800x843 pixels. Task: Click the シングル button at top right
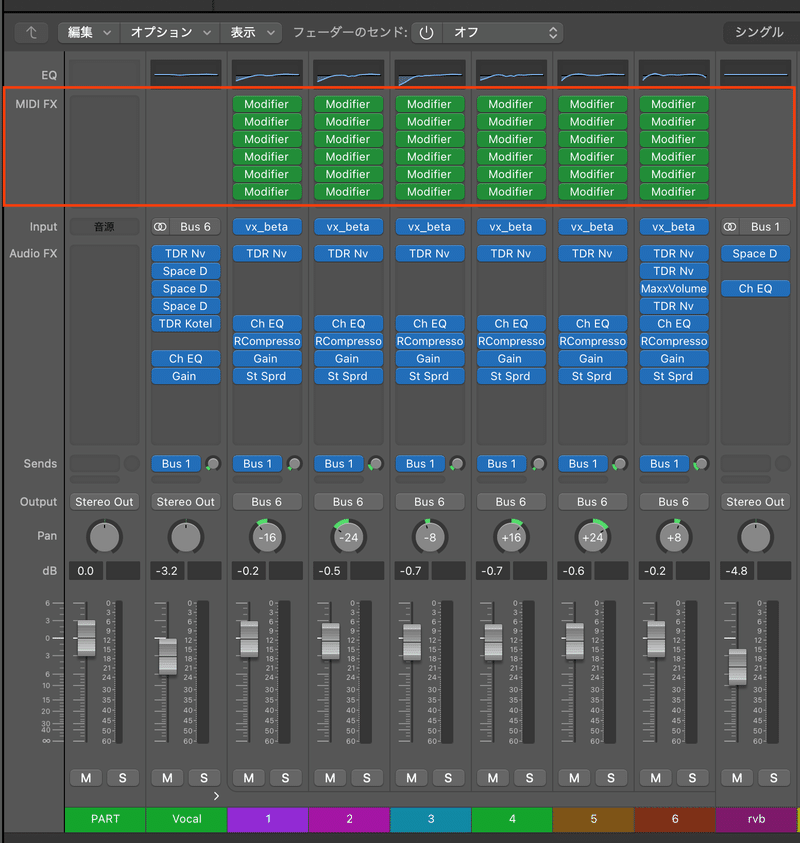point(758,31)
